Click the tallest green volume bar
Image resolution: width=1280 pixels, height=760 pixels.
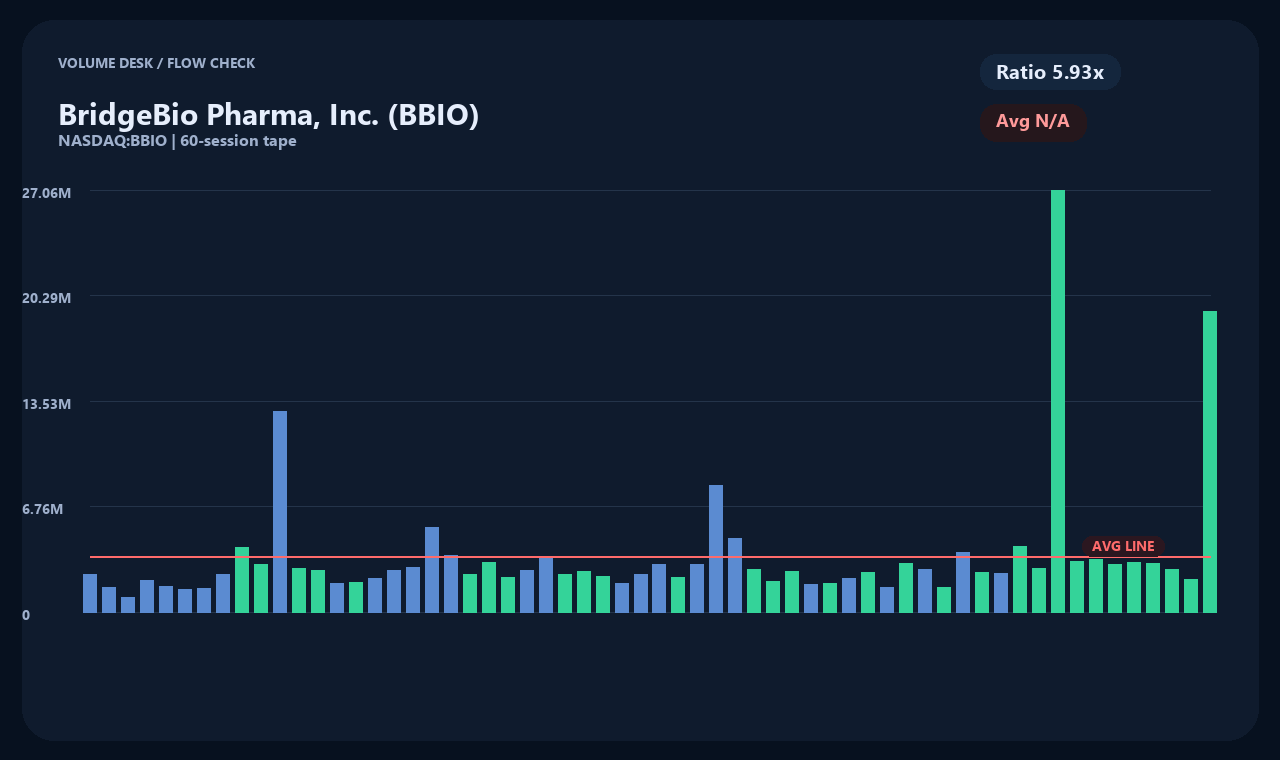coord(1058,401)
